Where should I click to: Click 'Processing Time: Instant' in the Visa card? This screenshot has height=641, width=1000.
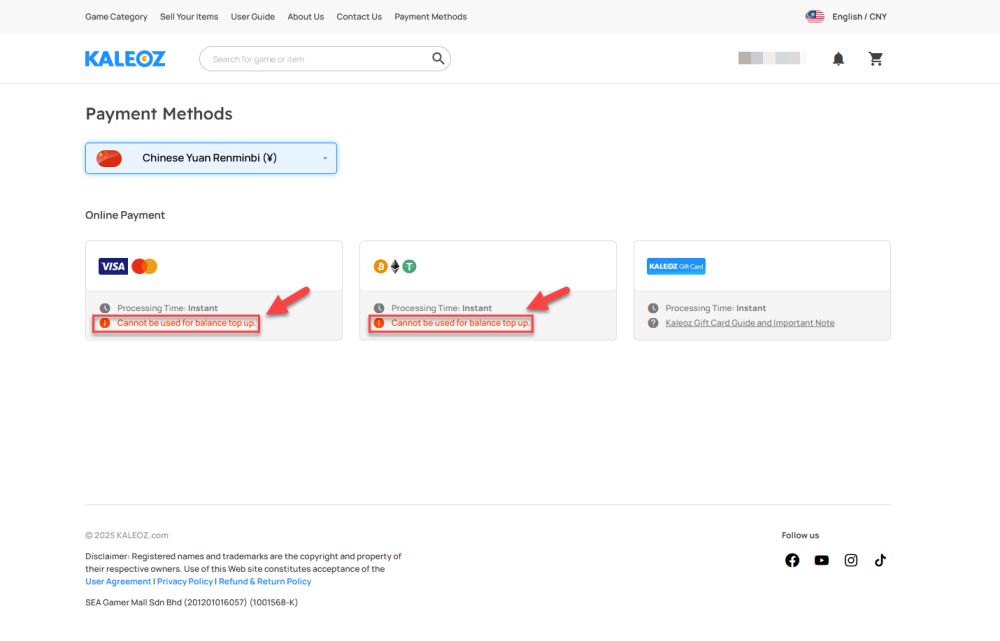(x=167, y=308)
